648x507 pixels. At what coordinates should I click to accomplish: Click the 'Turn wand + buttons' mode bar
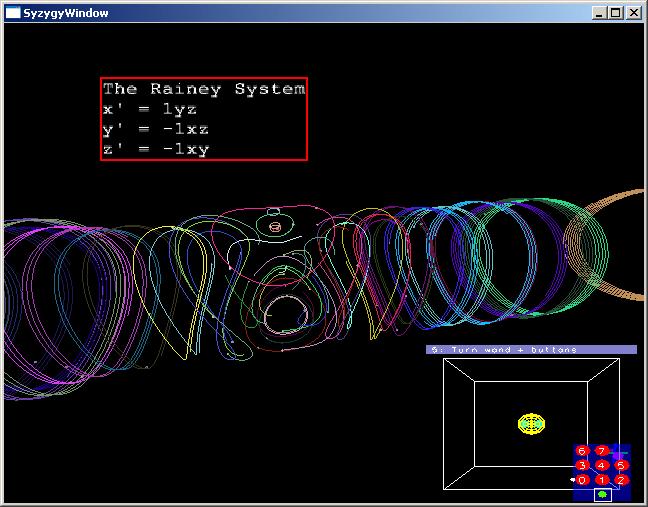[x=531, y=350]
